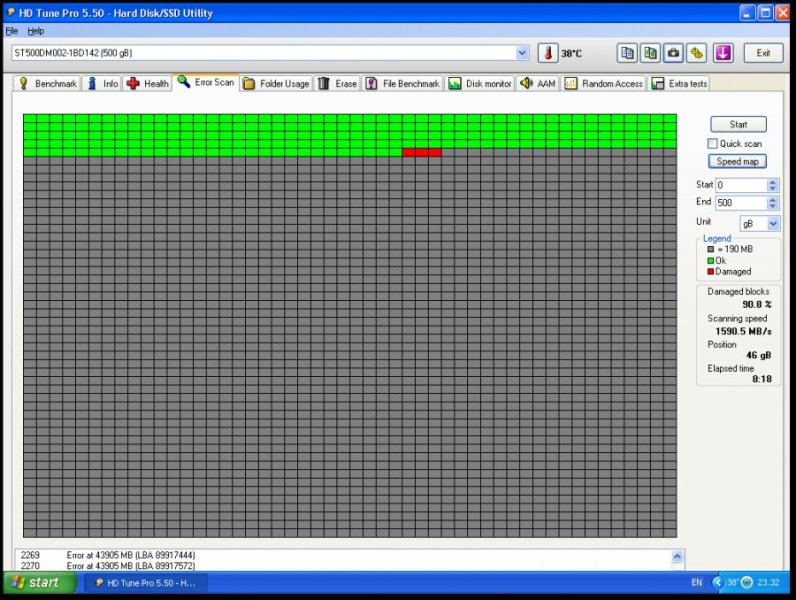Click the round tray icon beside the clock
796x600 pixels.
[x=747, y=583]
